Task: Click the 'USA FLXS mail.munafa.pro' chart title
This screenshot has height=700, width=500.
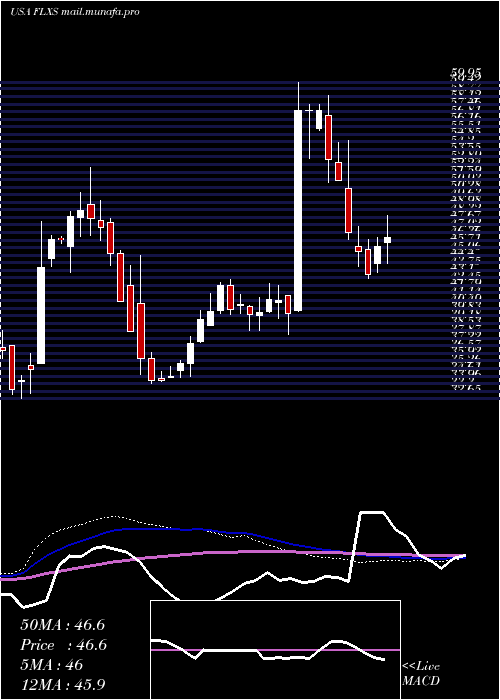Action: point(75,11)
